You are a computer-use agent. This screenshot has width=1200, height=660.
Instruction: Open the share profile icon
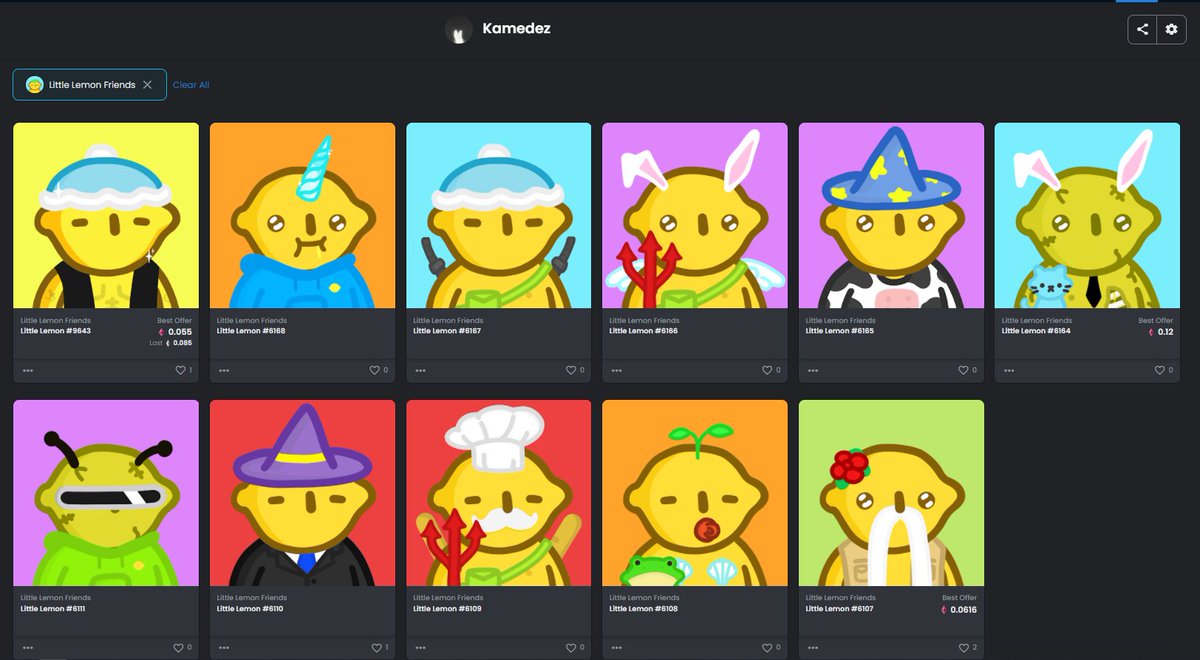tap(1142, 29)
